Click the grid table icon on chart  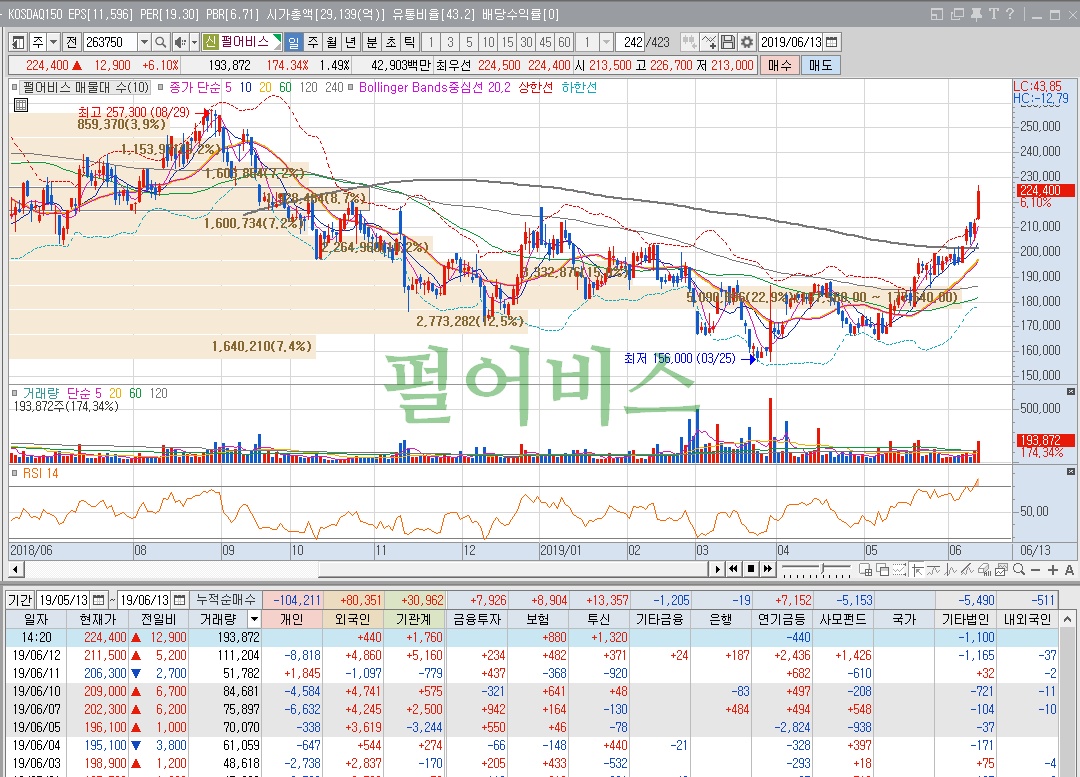point(21,105)
